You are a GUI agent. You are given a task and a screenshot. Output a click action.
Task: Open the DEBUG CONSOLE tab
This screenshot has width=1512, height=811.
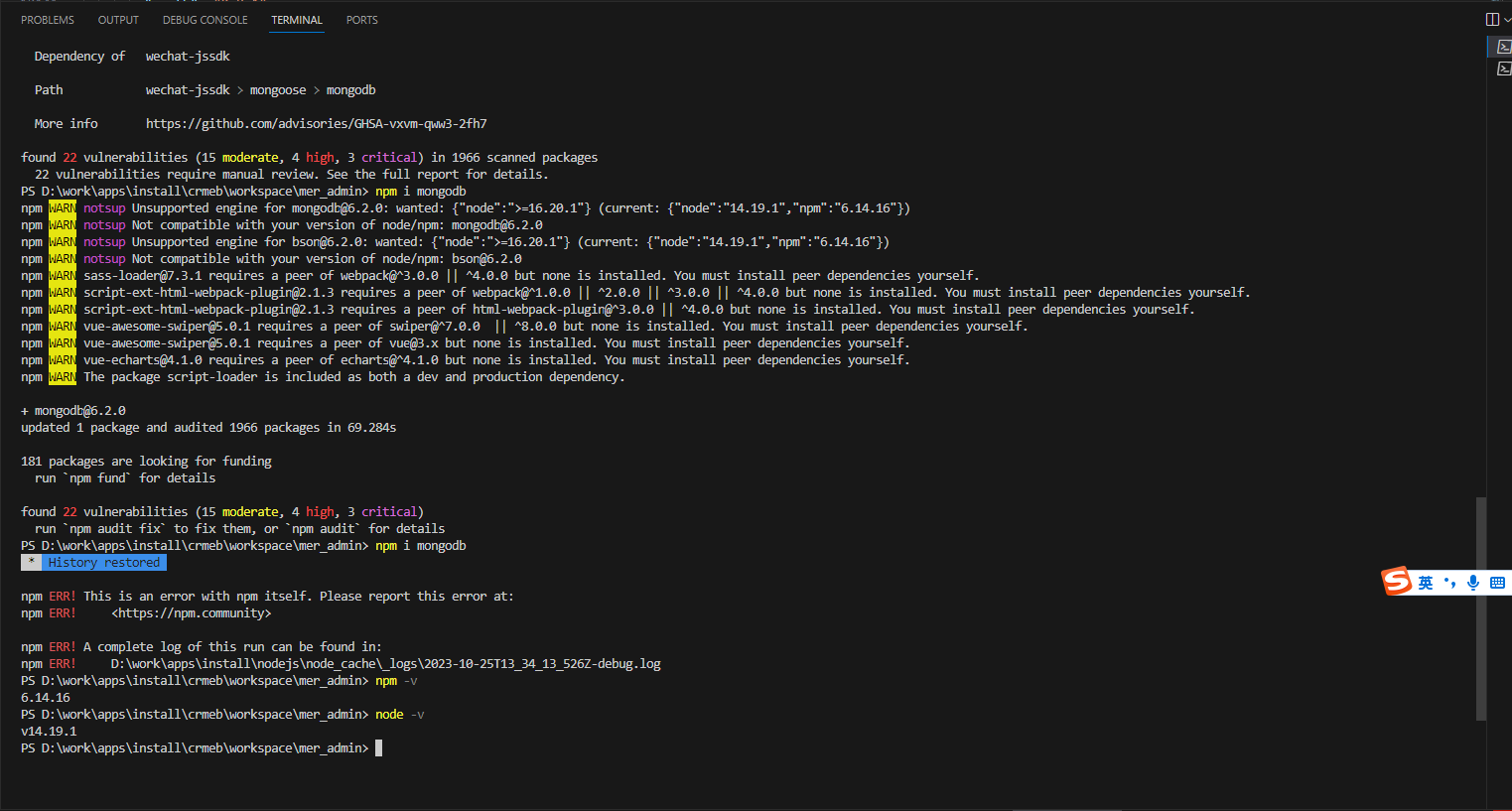(x=206, y=20)
